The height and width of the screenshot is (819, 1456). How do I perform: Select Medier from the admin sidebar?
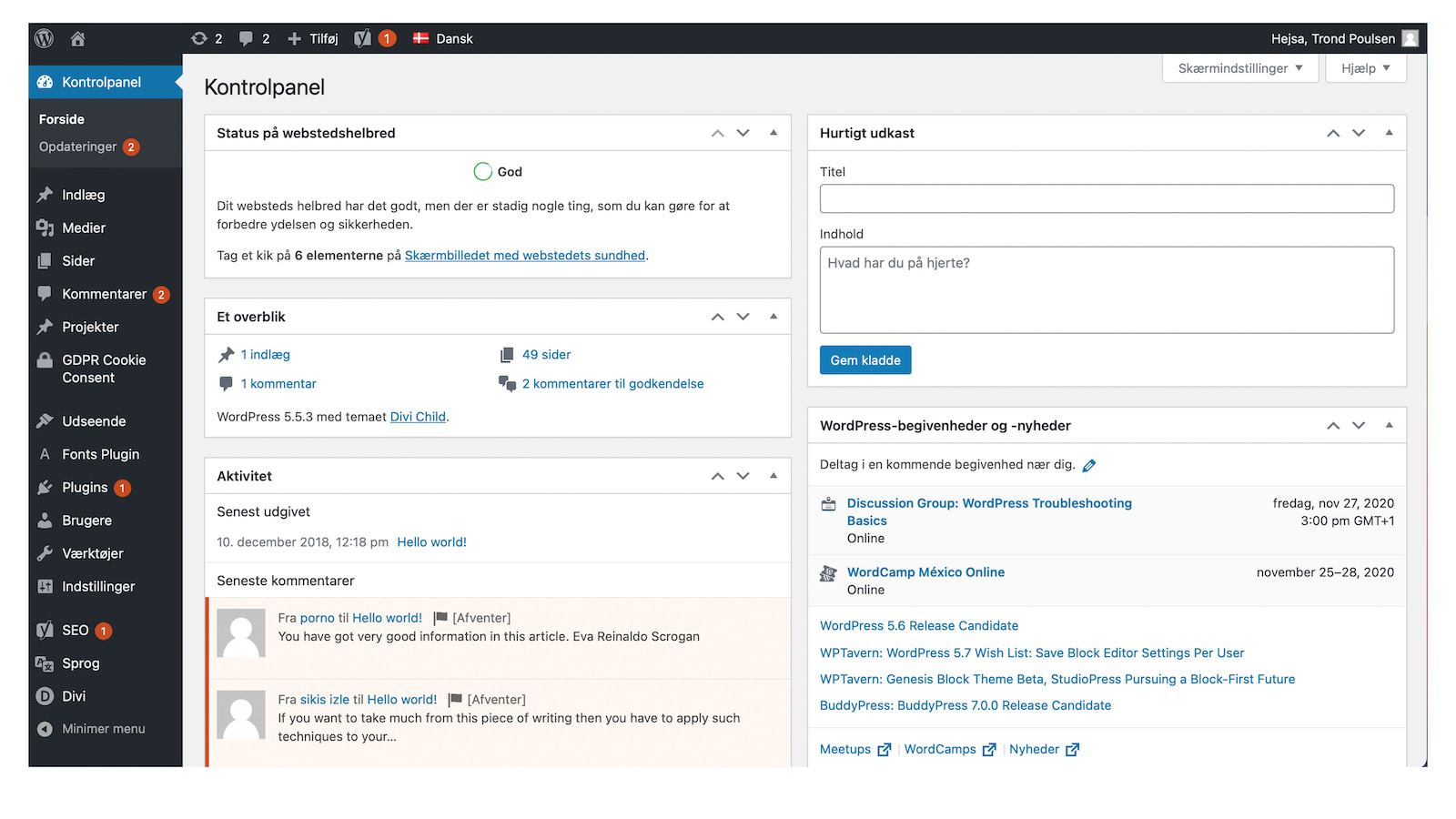click(82, 227)
